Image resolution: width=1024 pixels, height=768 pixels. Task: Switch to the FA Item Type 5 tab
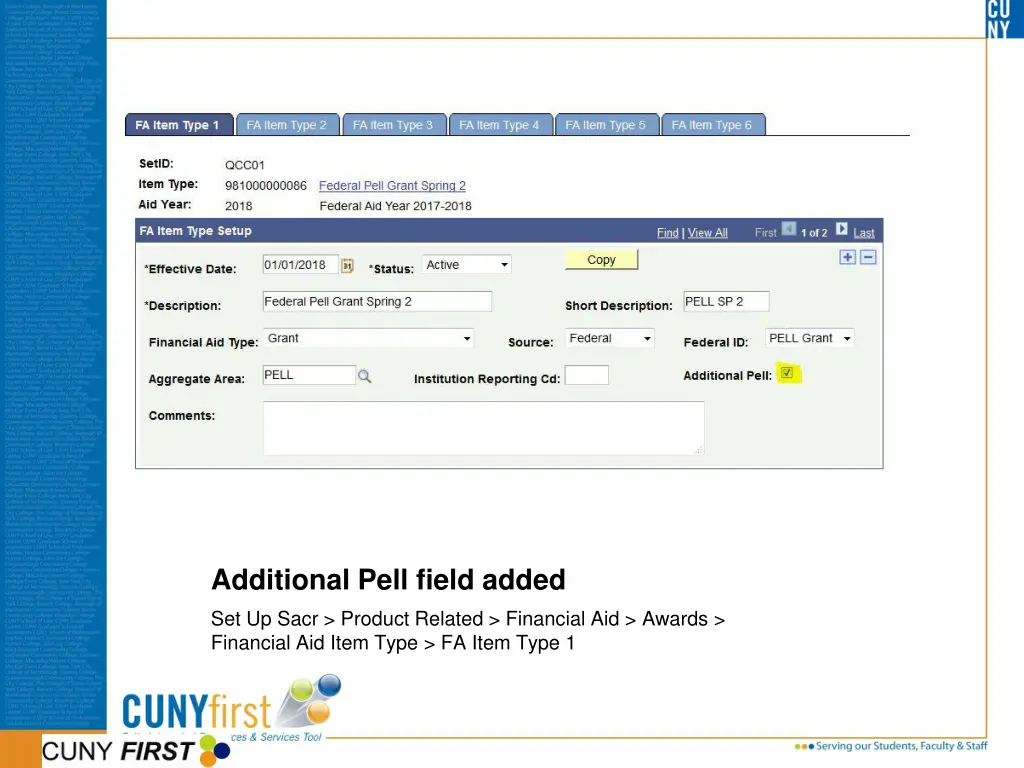[606, 125]
